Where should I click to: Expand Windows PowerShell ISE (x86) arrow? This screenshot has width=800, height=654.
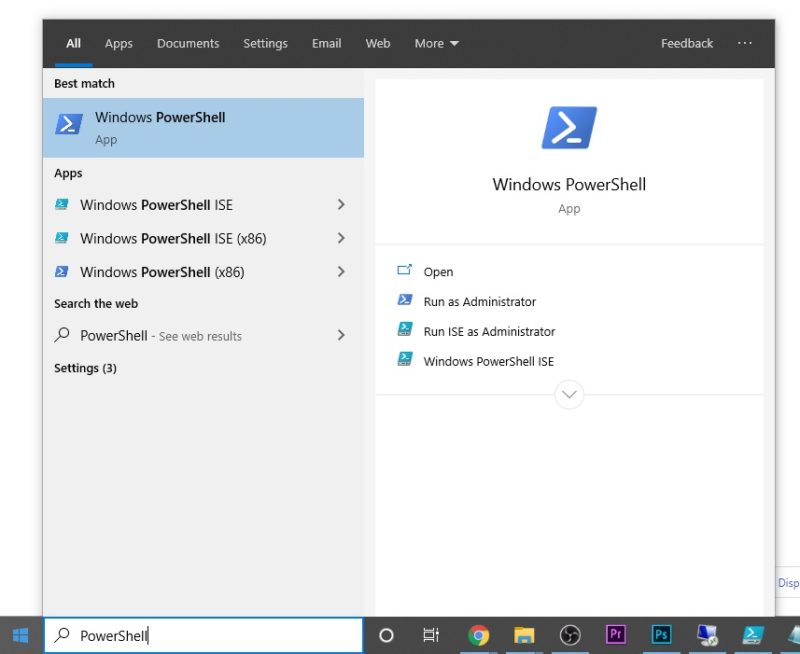(341, 238)
